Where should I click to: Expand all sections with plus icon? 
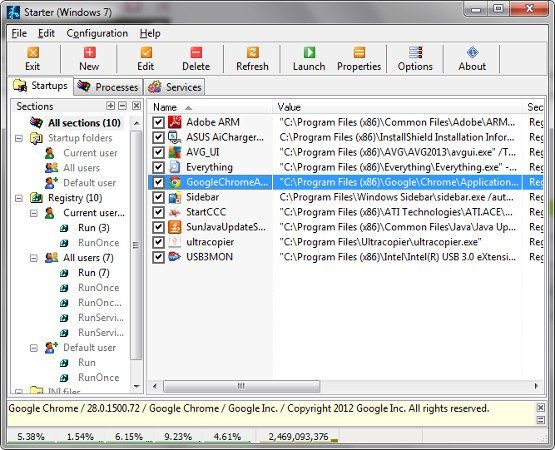coord(110,106)
